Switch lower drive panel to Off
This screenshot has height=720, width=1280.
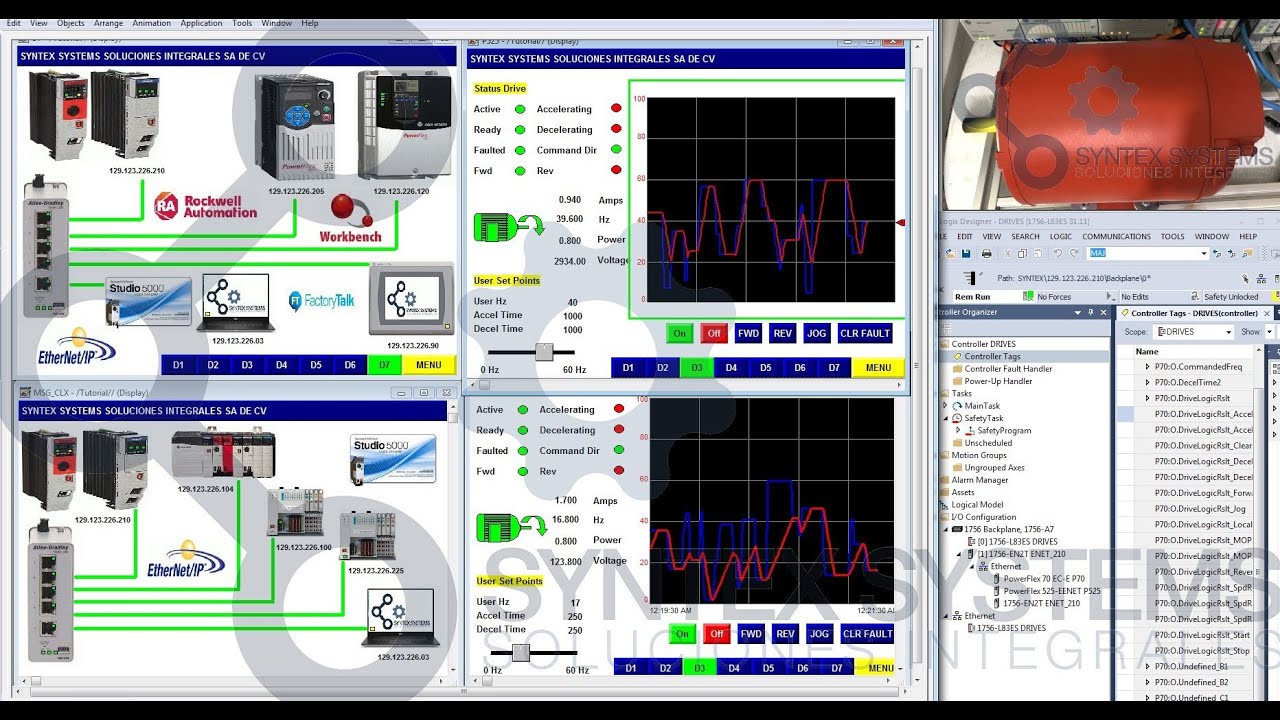[717, 634]
